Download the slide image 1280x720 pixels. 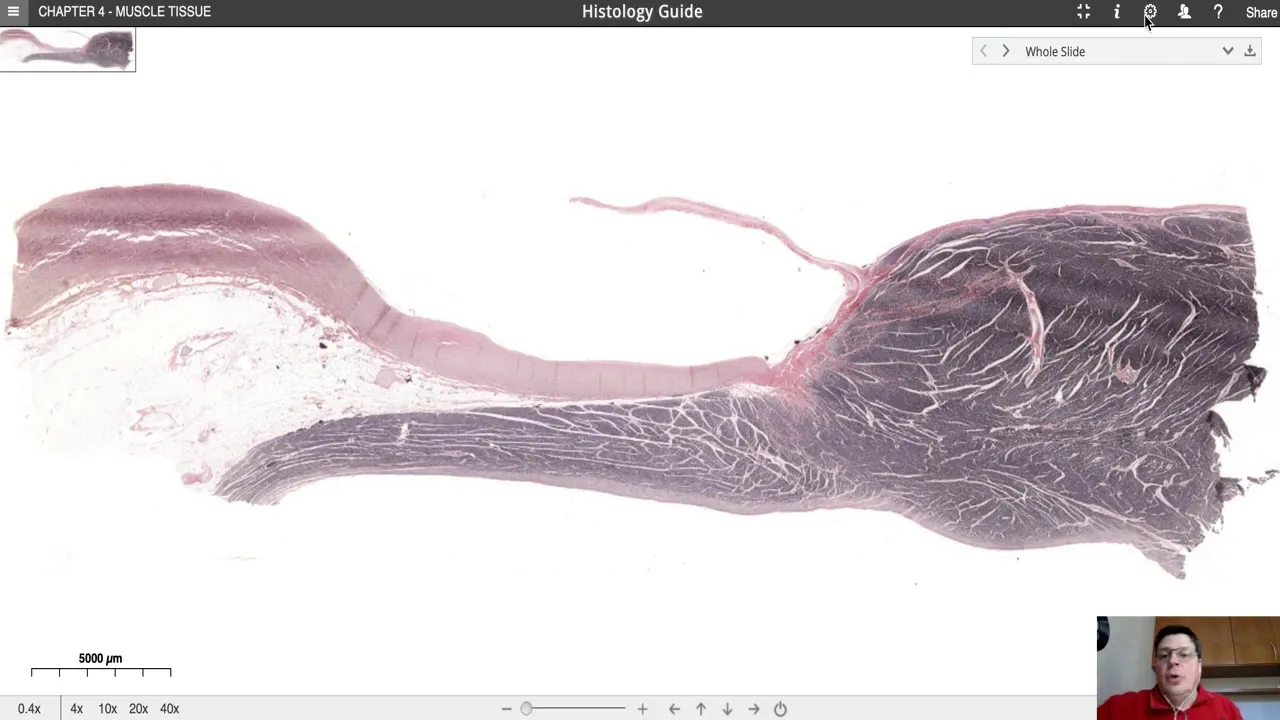(1250, 51)
